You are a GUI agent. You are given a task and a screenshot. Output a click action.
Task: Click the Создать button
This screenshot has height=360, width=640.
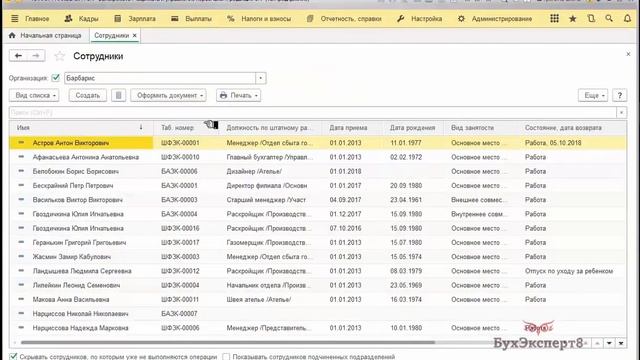point(88,96)
